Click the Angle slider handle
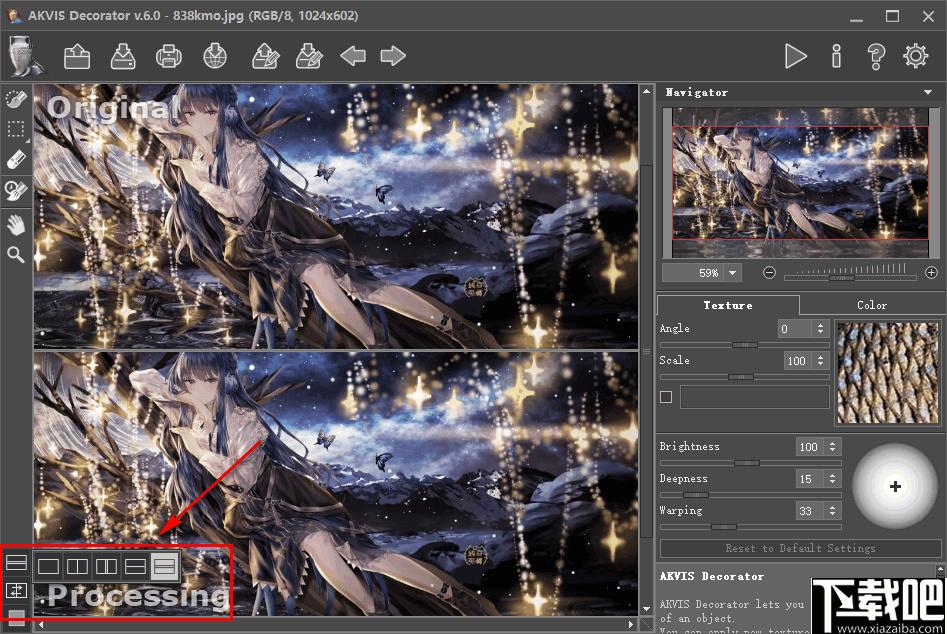The width and height of the screenshot is (947, 634). tap(745, 345)
